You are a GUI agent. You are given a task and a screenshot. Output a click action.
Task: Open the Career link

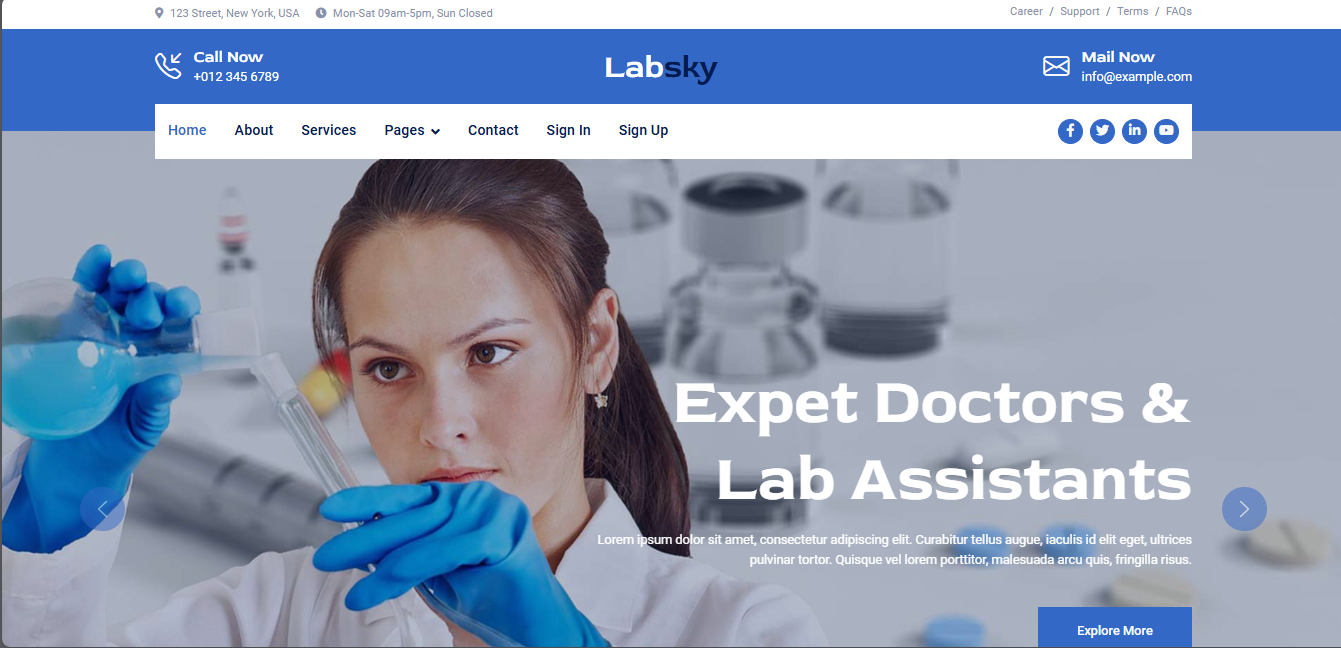(x=1026, y=12)
